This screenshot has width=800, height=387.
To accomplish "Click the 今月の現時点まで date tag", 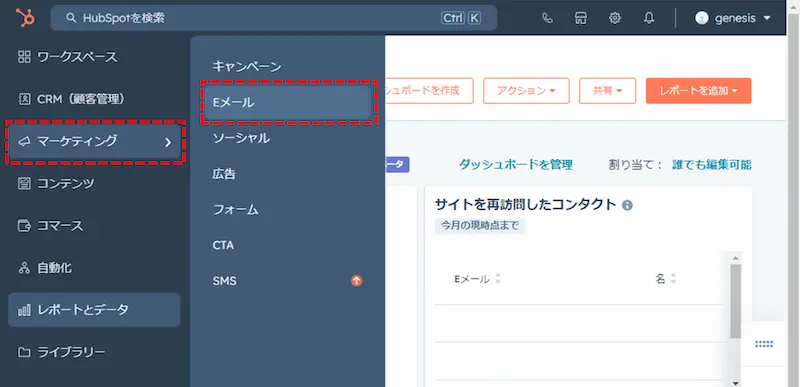I will (x=480, y=225).
